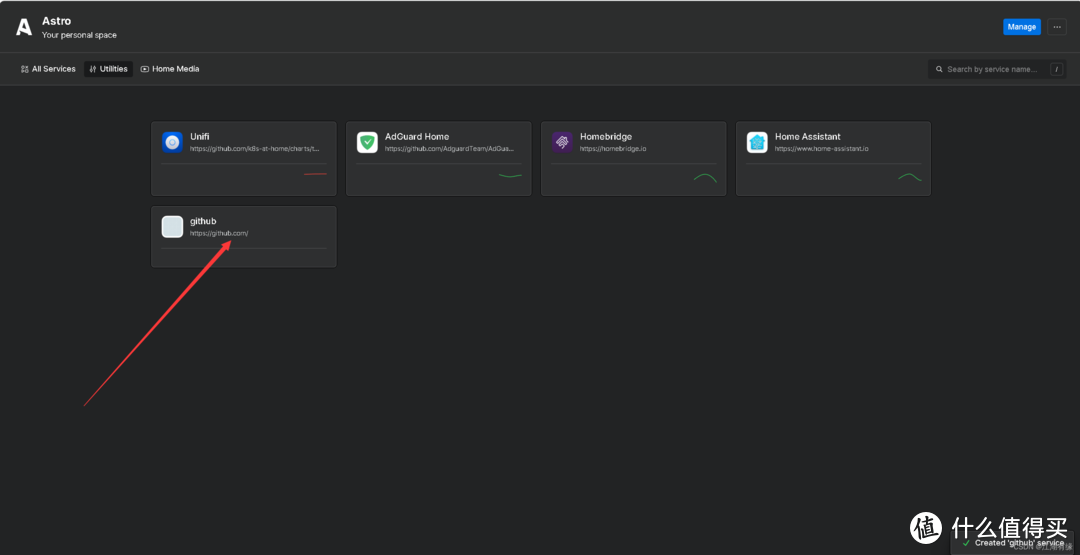
Task: Click the slash shortcut key badge
Action: [x=1056, y=69]
